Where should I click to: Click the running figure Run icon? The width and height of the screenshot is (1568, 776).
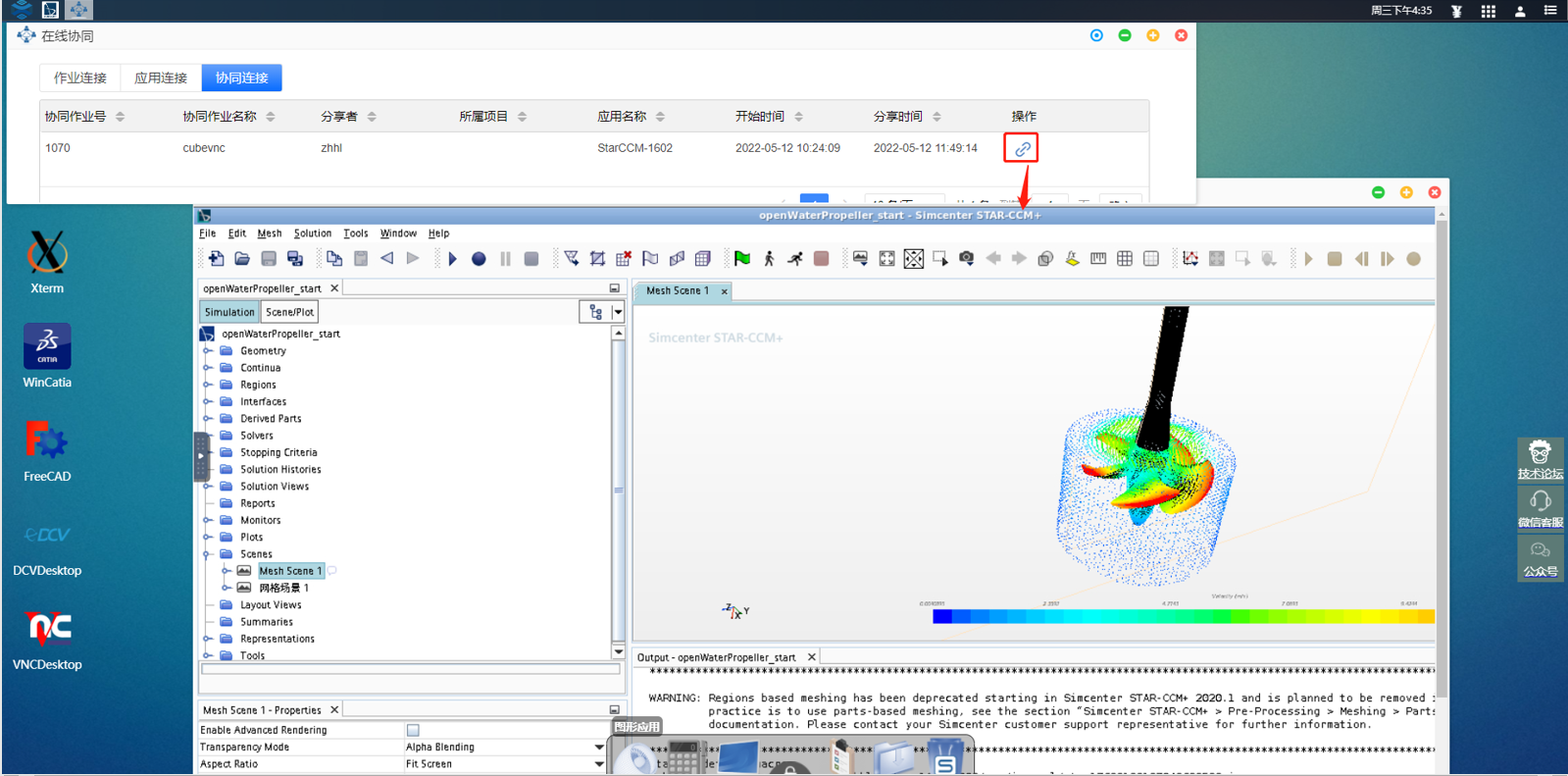[x=795, y=259]
